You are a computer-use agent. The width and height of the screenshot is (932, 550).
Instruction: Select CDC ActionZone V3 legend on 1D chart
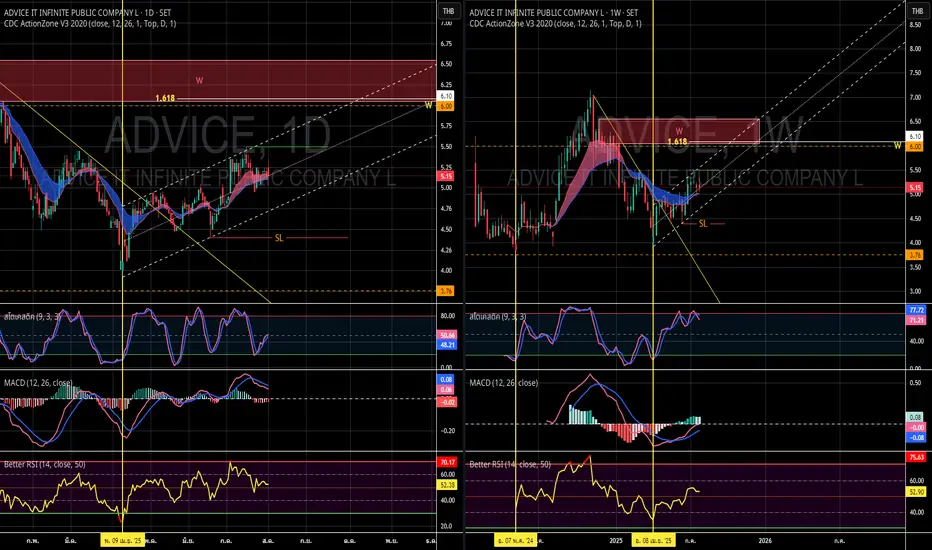click(90, 24)
